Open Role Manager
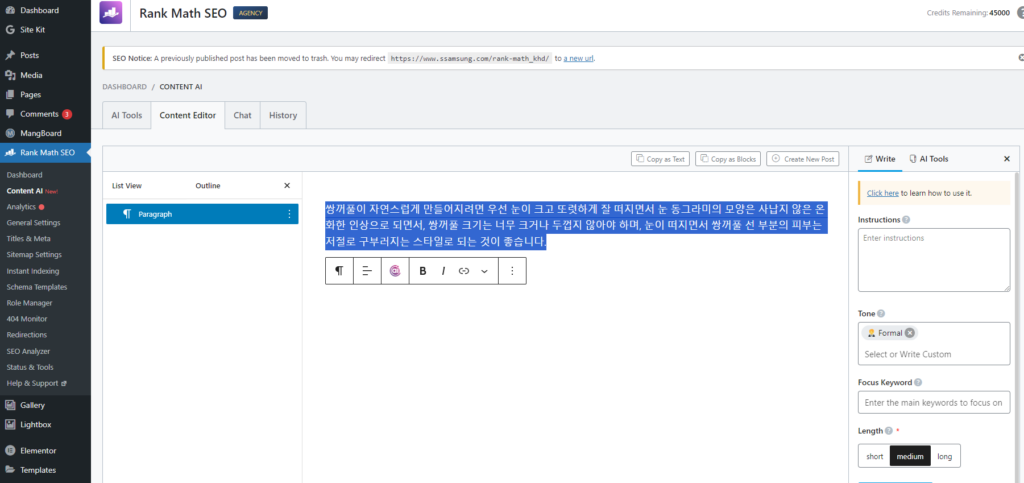Screen dimensions: 1024x483 29,303
